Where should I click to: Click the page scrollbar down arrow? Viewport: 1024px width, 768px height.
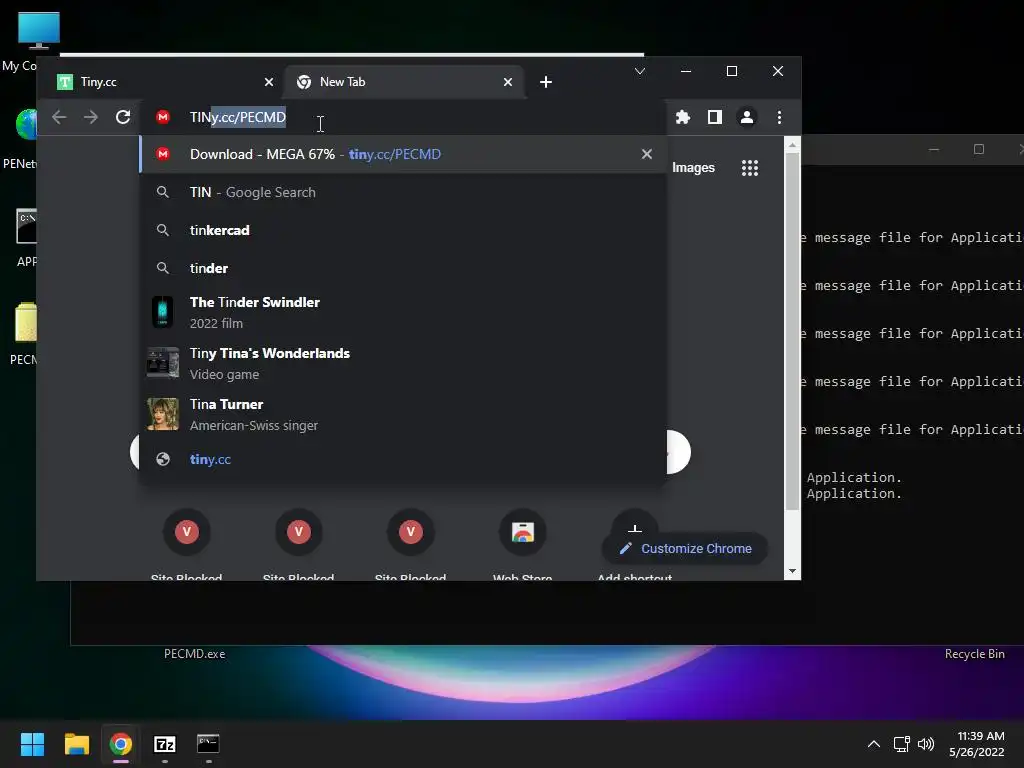(792, 571)
